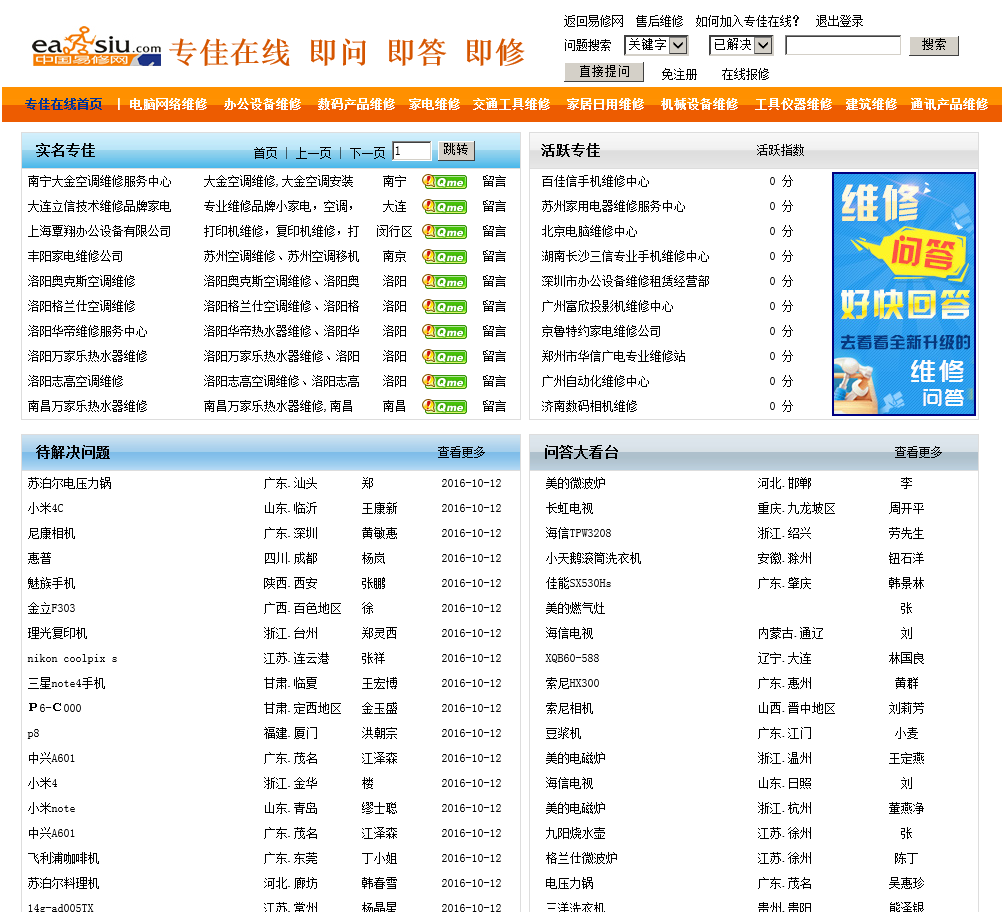Click Qme chat icon for 洛阳格兰仕空调维修
Screen dimensions: 1003x912
444,306
